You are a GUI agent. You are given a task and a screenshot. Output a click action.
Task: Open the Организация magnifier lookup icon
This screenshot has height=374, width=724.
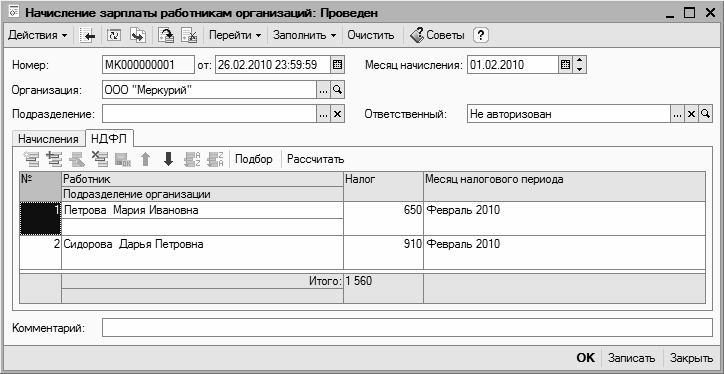pyautogui.click(x=338, y=90)
